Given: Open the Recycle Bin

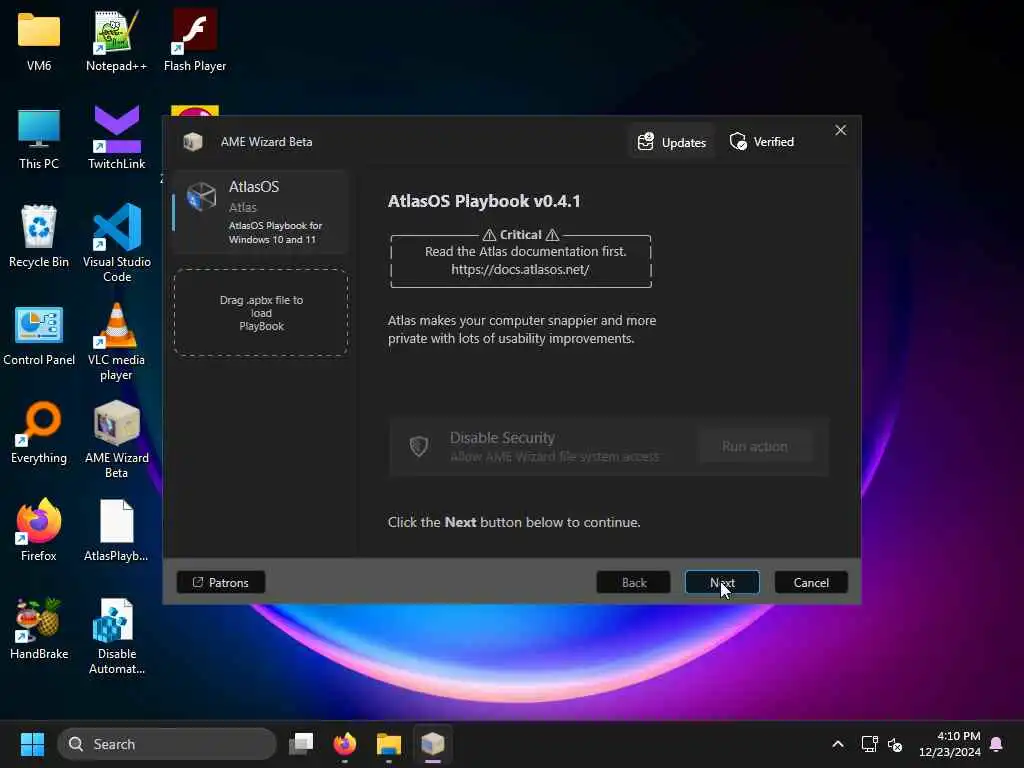Looking at the screenshot, I should coord(39,236).
